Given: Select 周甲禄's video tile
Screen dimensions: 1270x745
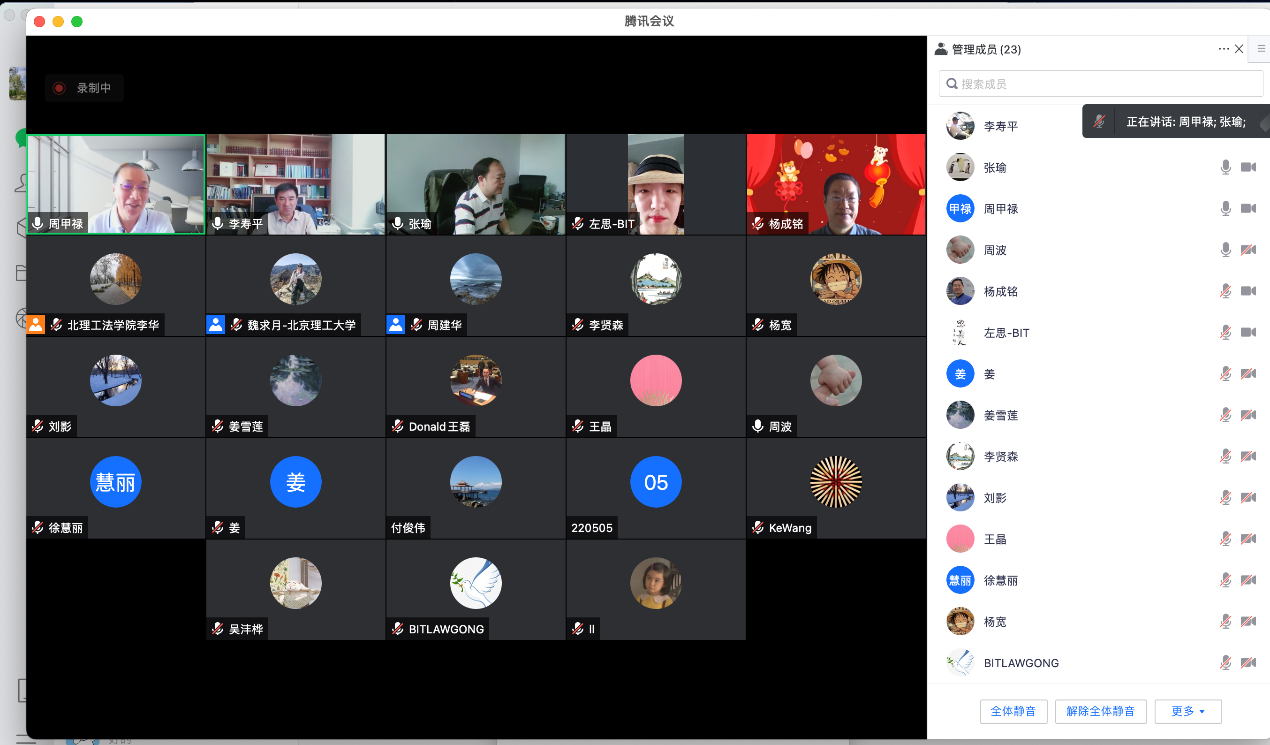Looking at the screenshot, I should pos(116,184).
